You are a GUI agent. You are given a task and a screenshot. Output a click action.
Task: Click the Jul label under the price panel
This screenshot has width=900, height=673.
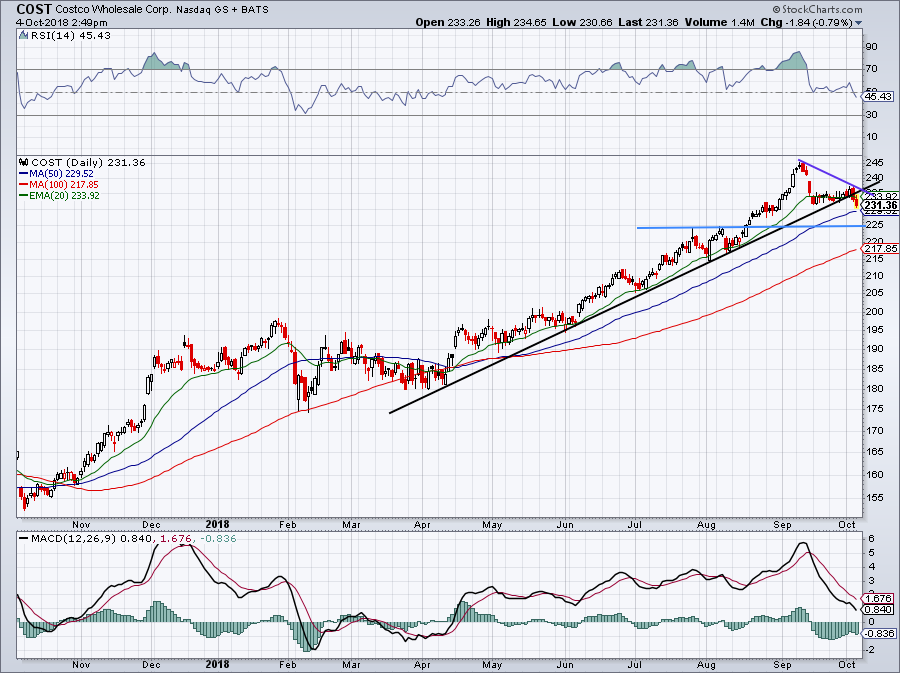pyautogui.click(x=634, y=524)
